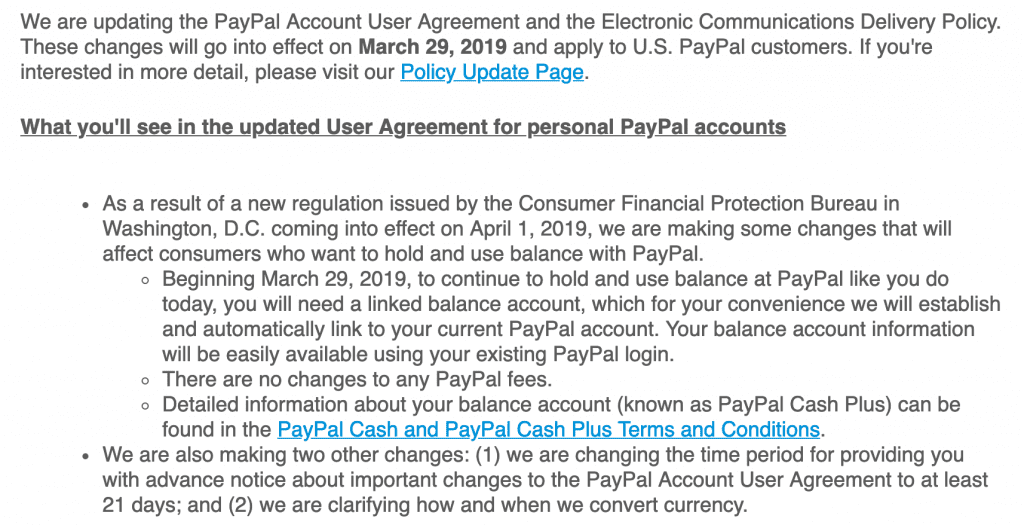Click the solid bullet before "As a result"

tap(85, 206)
